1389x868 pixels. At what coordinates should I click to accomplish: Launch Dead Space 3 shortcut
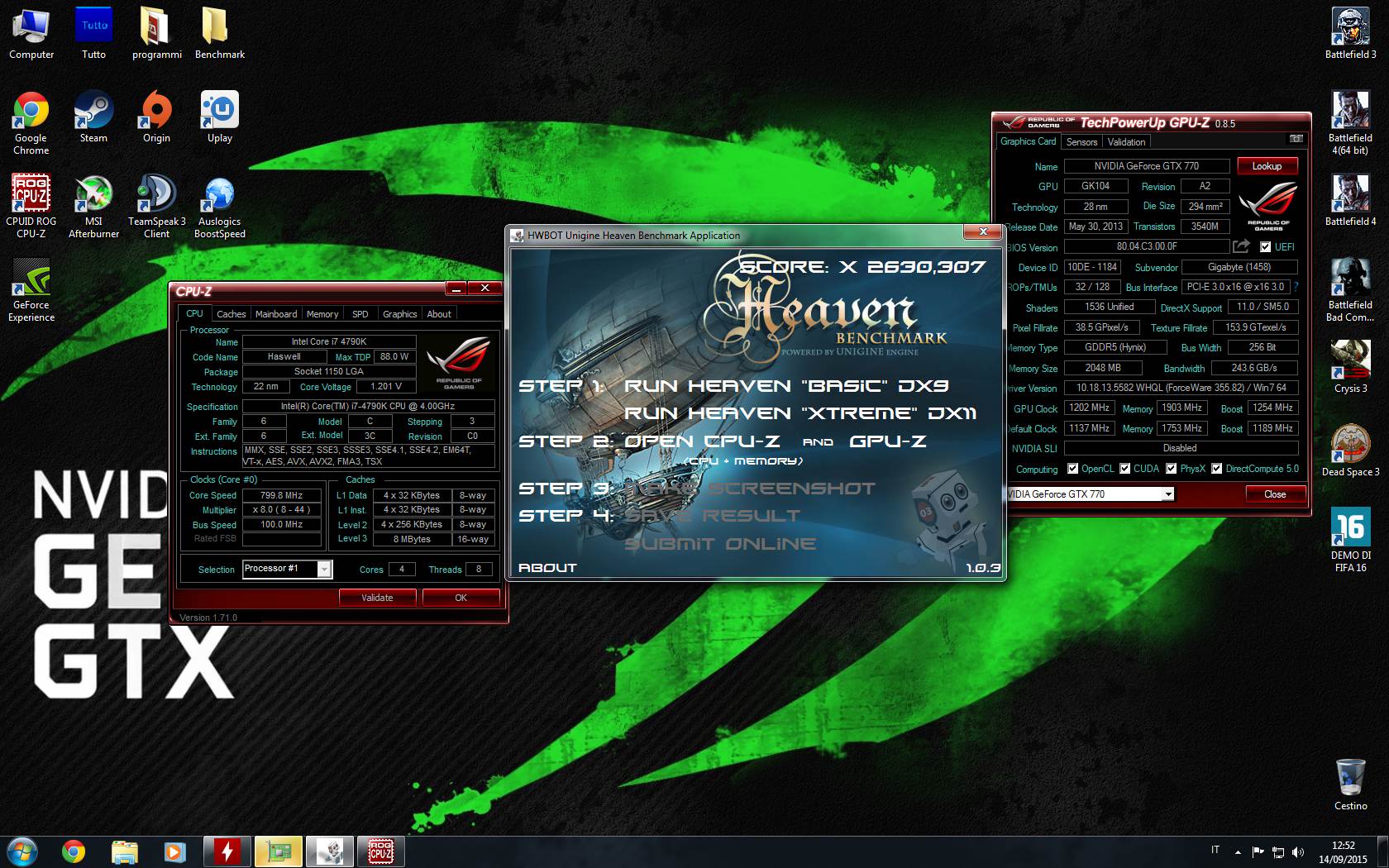[x=1350, y=451]
